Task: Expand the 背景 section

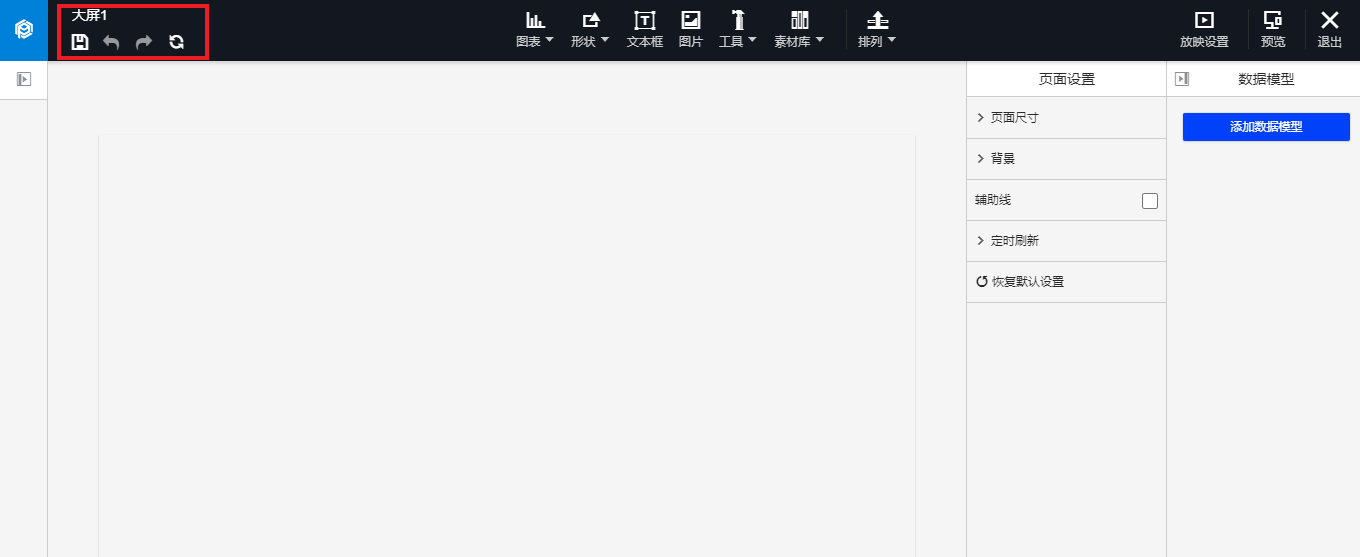Action: coord(1066,159)
